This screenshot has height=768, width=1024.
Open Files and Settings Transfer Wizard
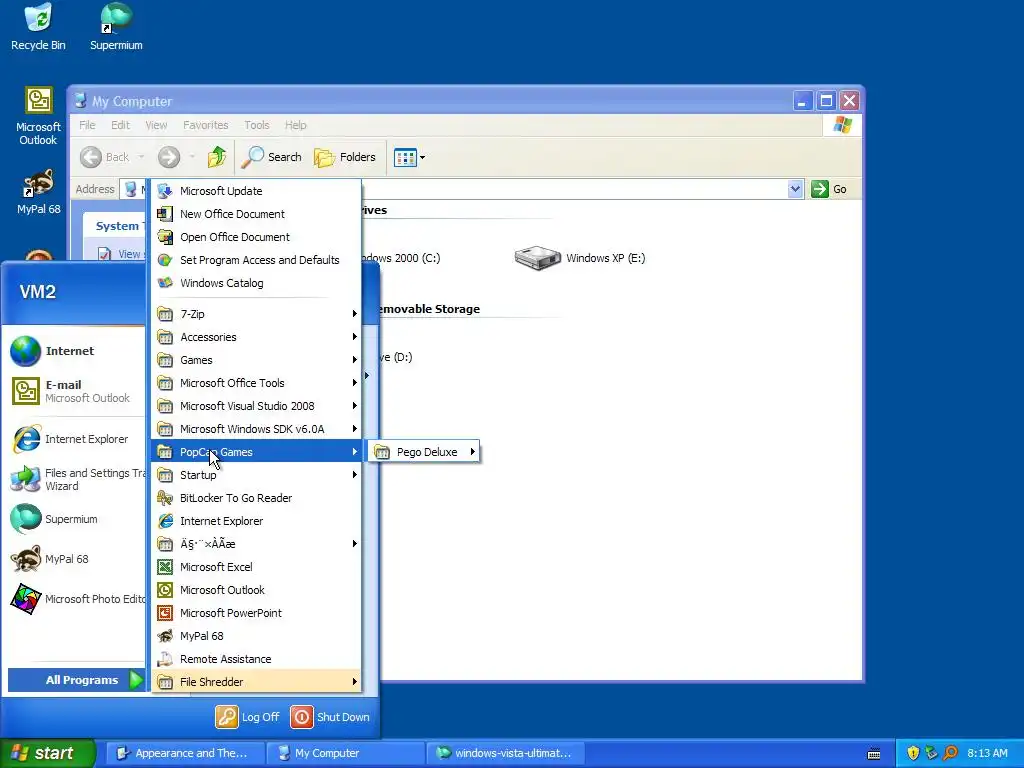(x=75, y=479)
